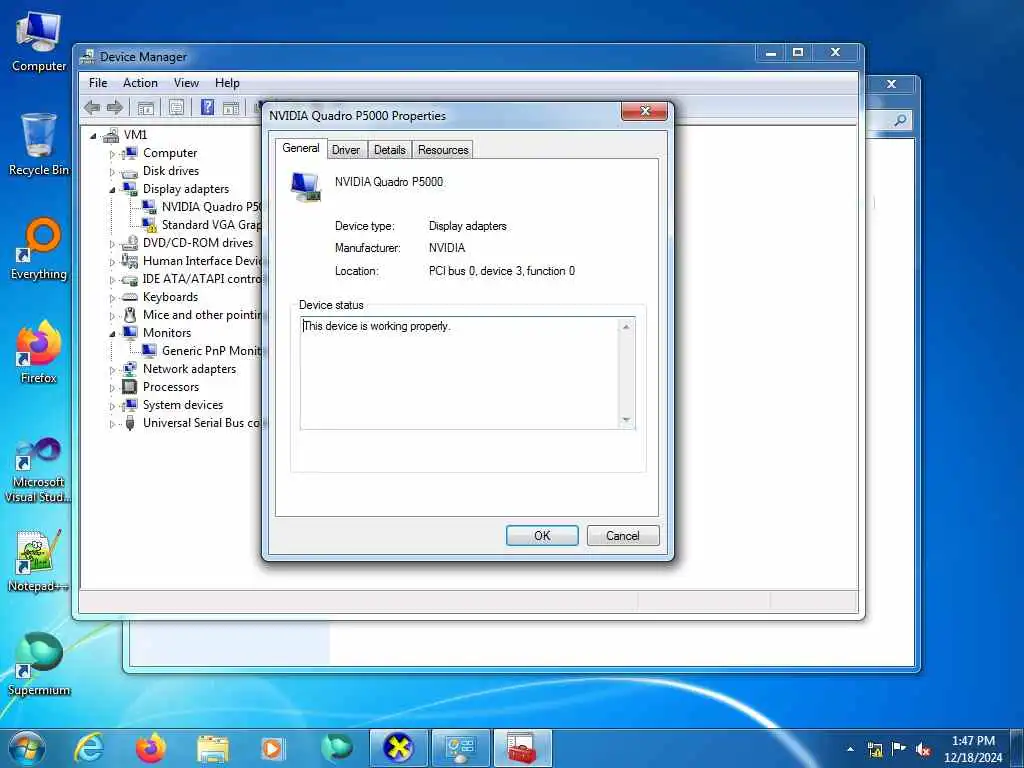Select Human Interface Devices entry

tap(202, 261)
